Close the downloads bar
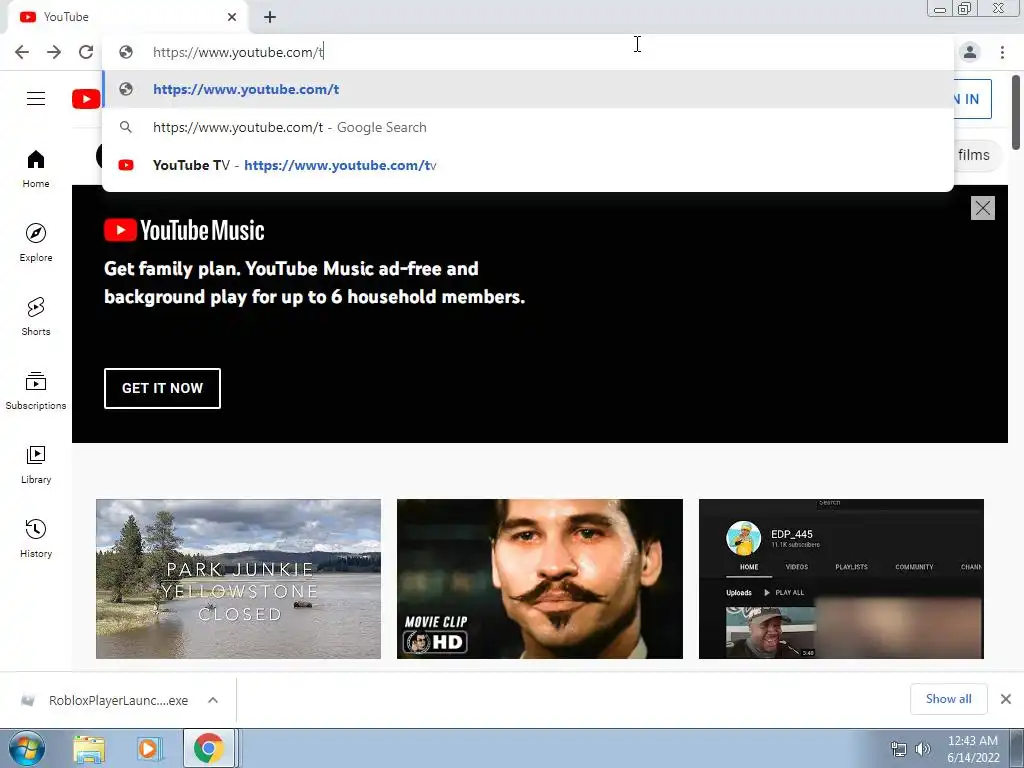 [1006, 699]
